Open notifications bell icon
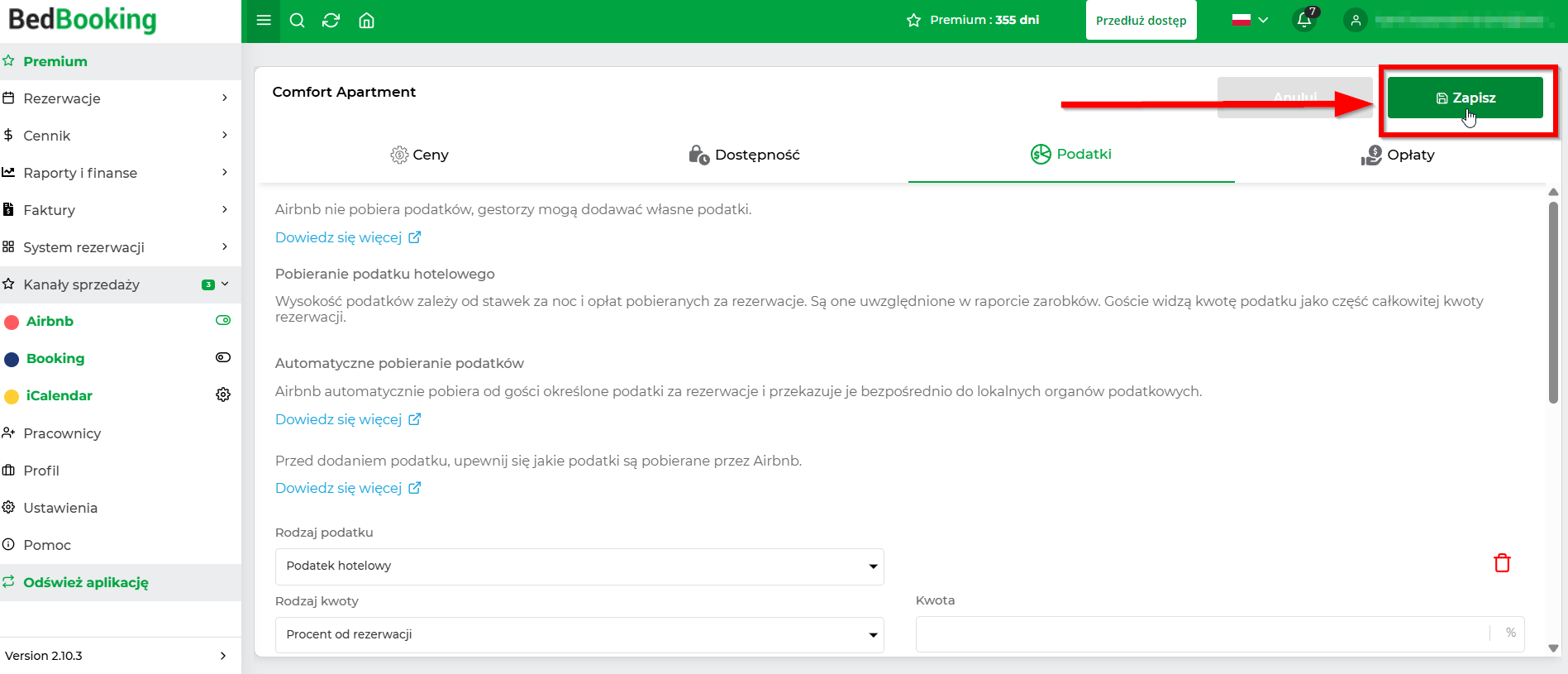The width and height of the screenshot is (1568, 674). coord(1304,20)
